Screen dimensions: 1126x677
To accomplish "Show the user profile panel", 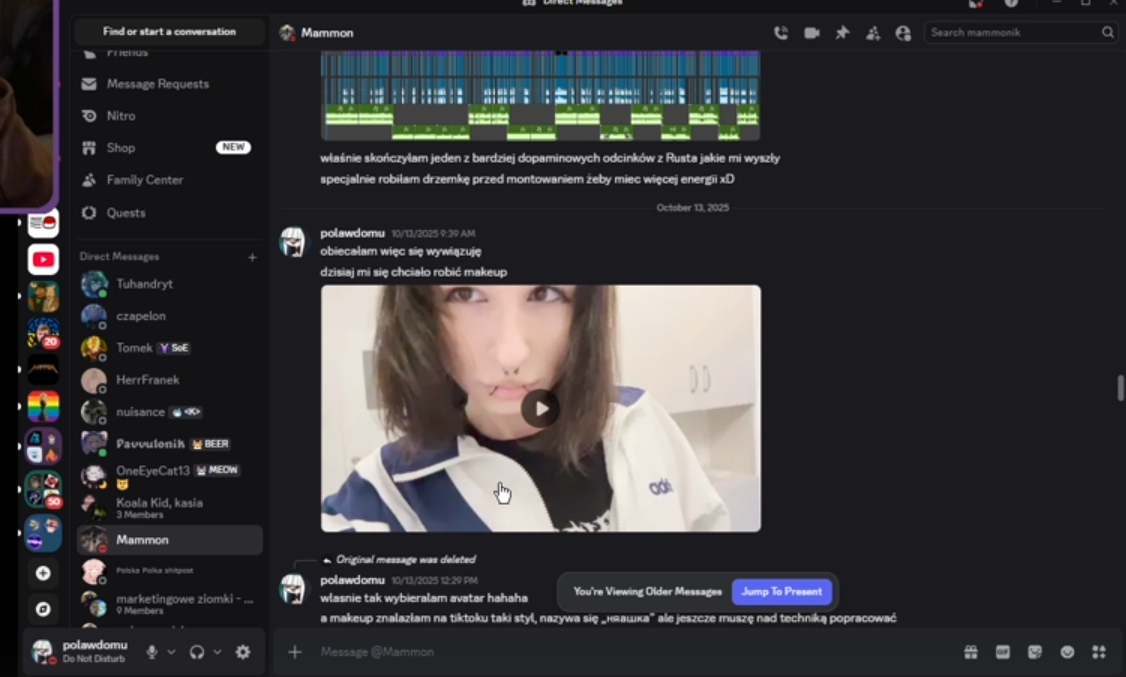I will [903, 33].
